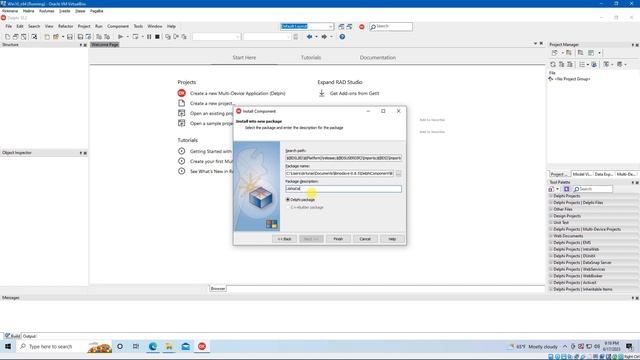
Task: Click the Search path field
Action: point(343,158)
